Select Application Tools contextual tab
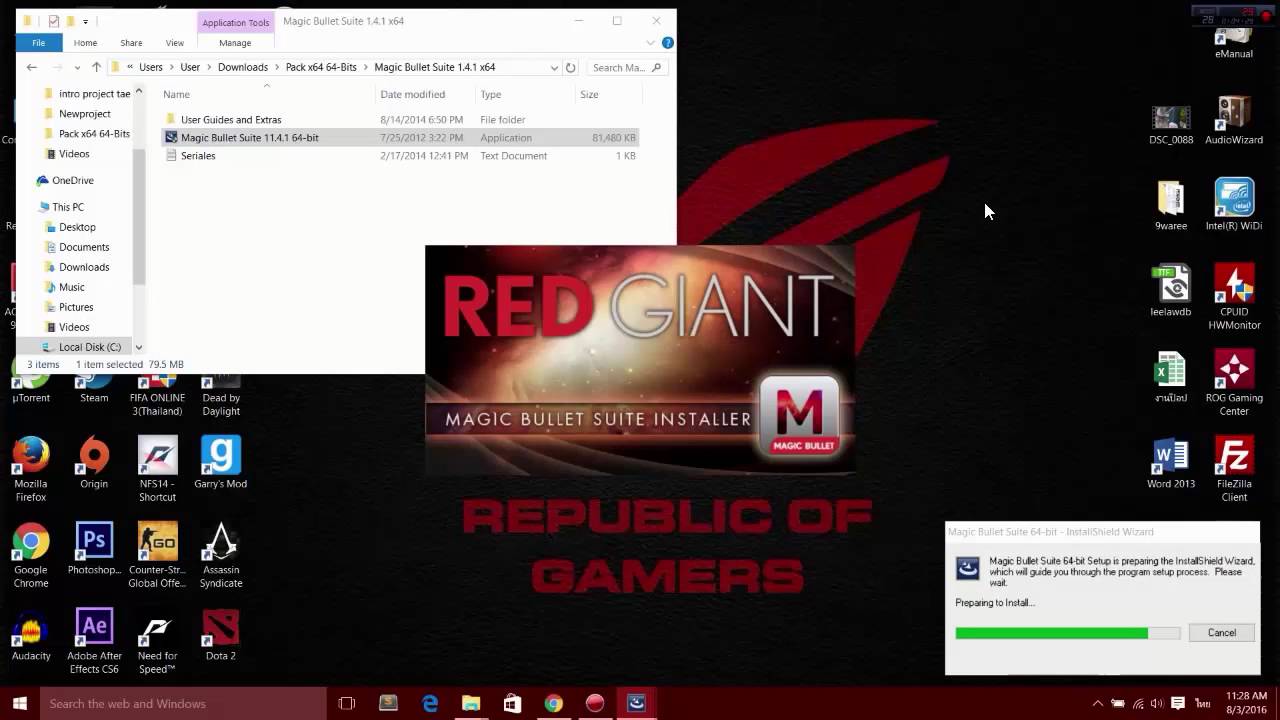 [235, 22]
